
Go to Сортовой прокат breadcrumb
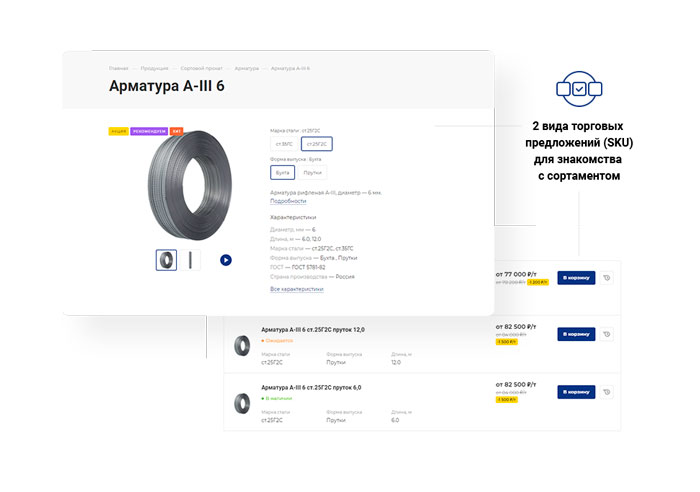point(201,68)
